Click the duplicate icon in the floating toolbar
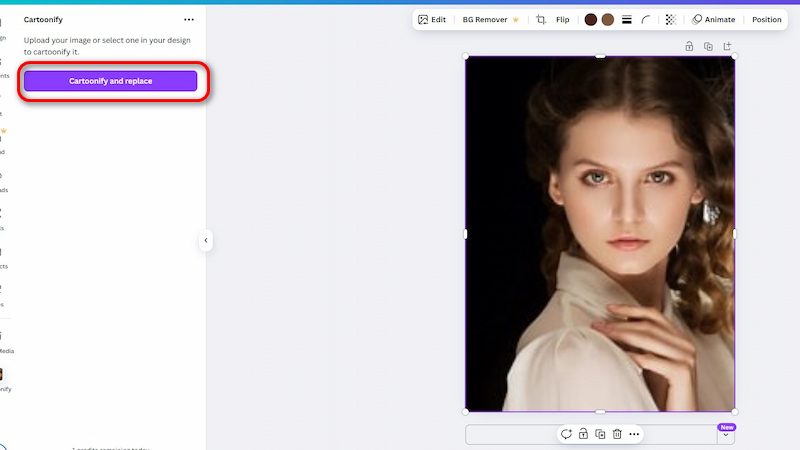This screenshot has width=800, height=450. tap(600, 434)
